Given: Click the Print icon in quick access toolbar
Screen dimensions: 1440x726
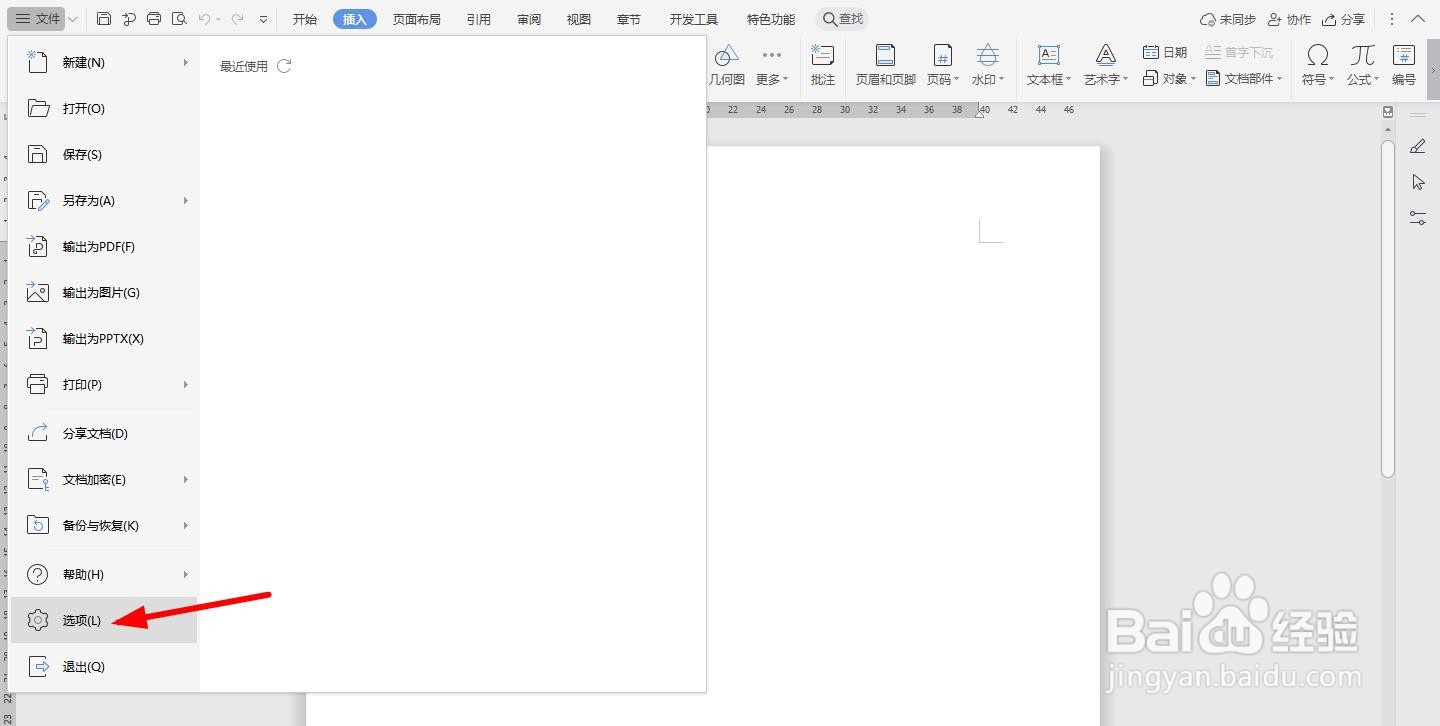Looking at the screenshot, I should (x=154, y=19).
